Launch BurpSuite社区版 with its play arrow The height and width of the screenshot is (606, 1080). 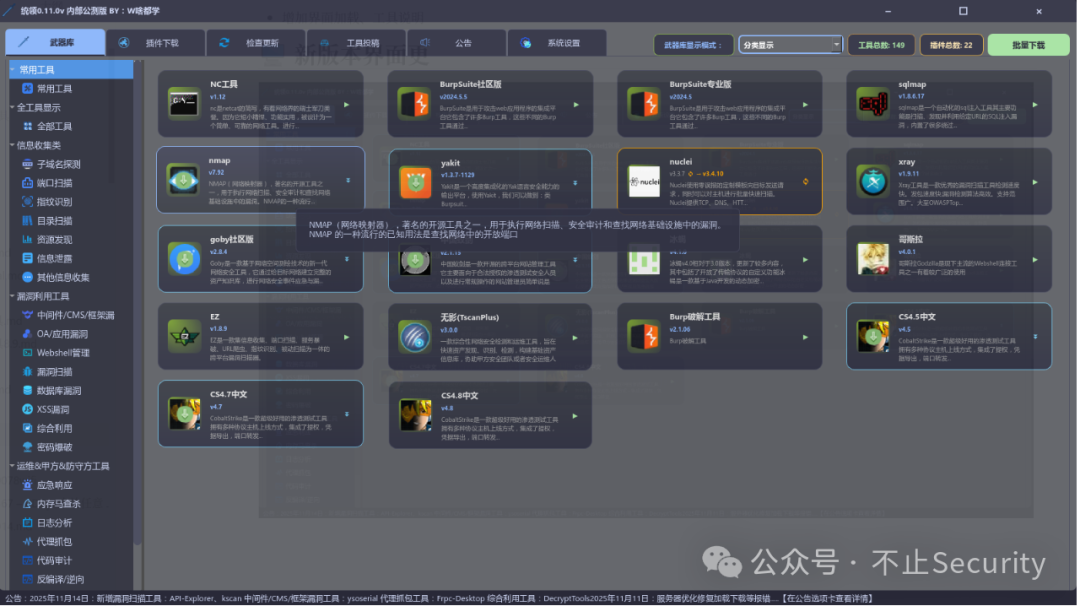click(576, 105)
